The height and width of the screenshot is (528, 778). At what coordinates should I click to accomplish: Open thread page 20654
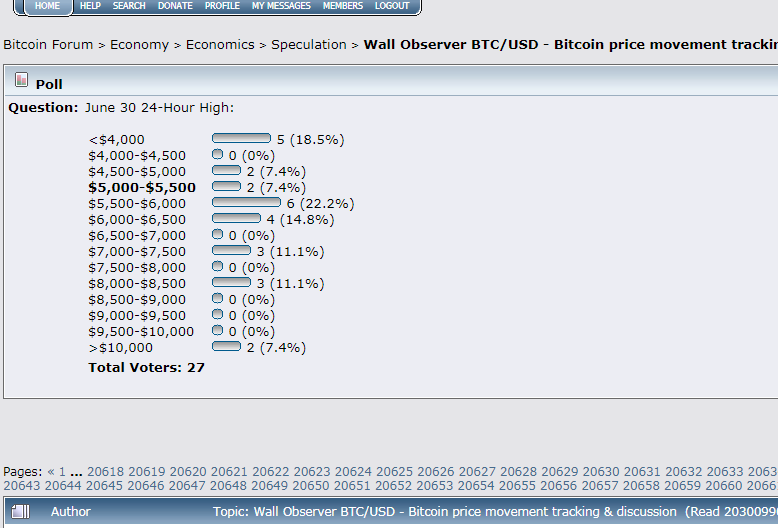tap(476, 485)
